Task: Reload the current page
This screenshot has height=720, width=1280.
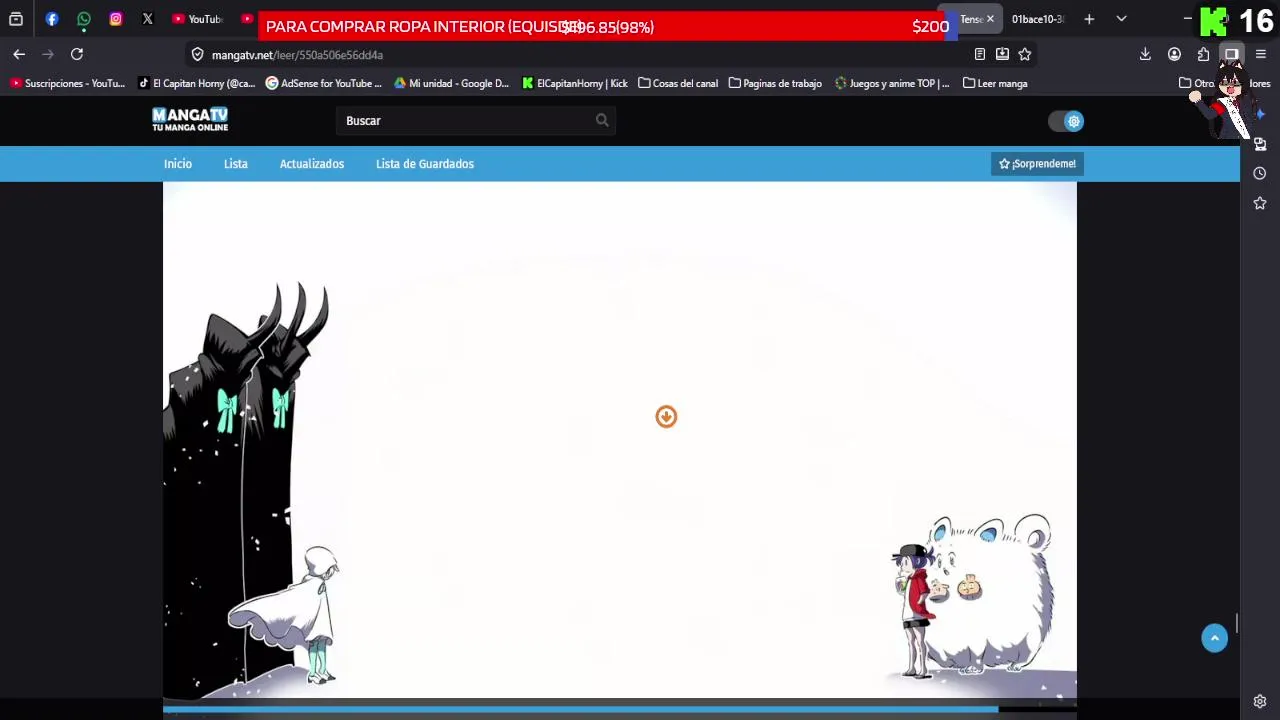Action: (77, 54)
